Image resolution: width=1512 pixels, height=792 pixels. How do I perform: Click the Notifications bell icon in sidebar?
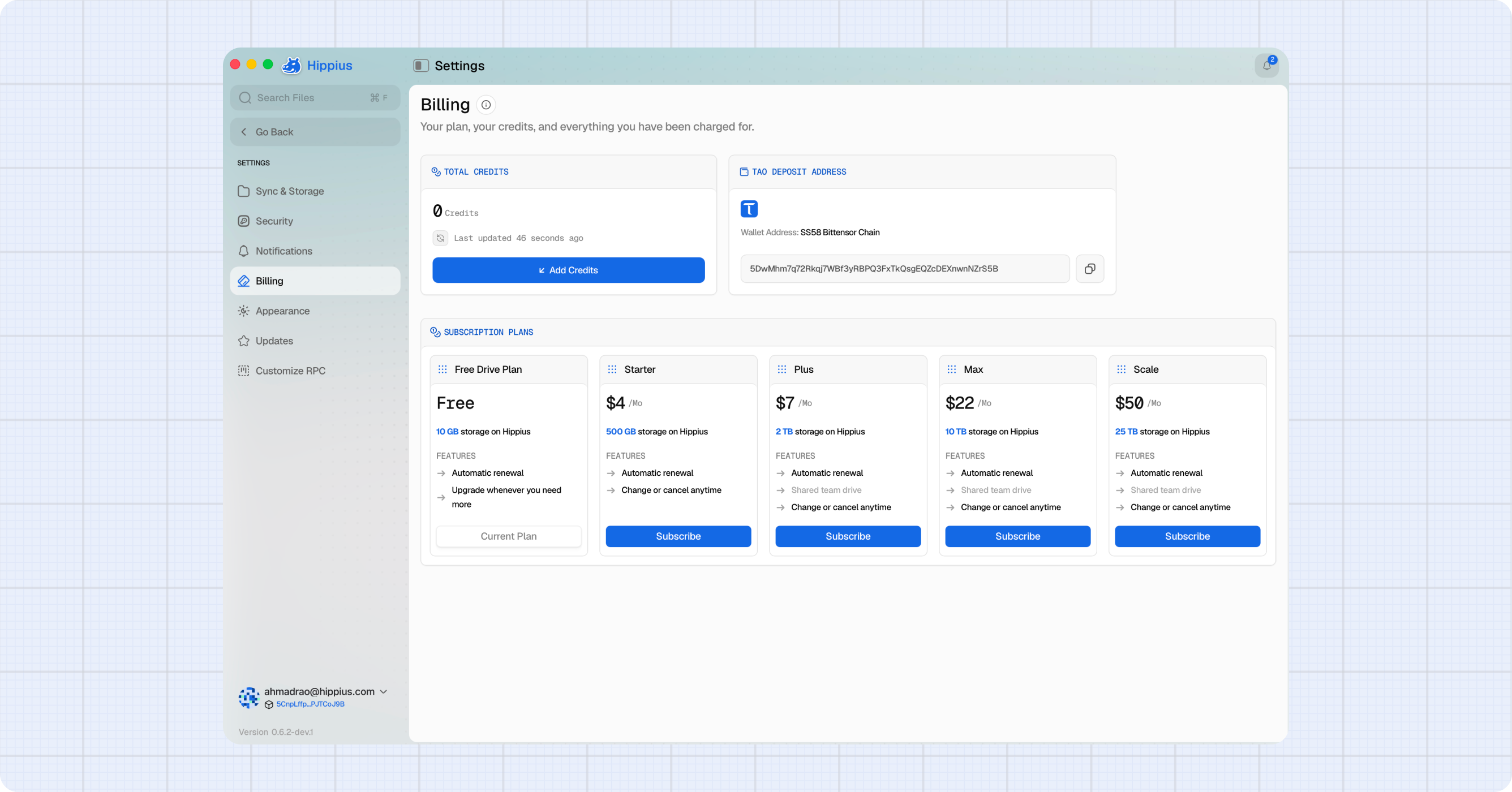pos(243,251)
